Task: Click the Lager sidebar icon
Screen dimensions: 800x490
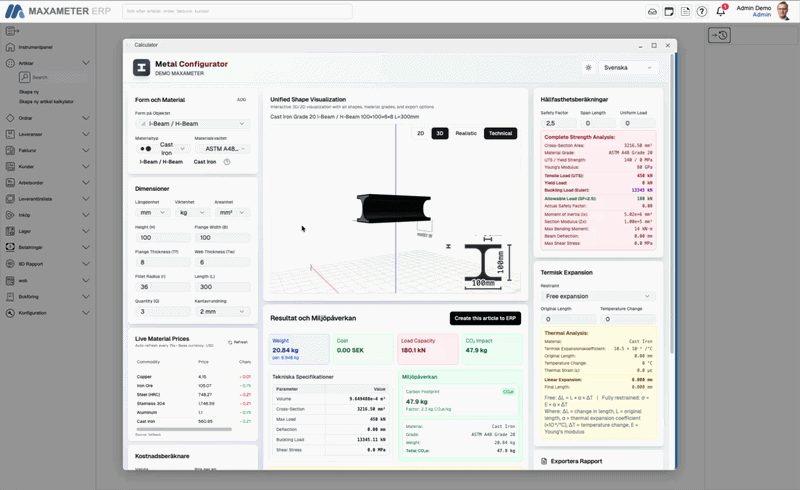Action: tap(10, 231)
